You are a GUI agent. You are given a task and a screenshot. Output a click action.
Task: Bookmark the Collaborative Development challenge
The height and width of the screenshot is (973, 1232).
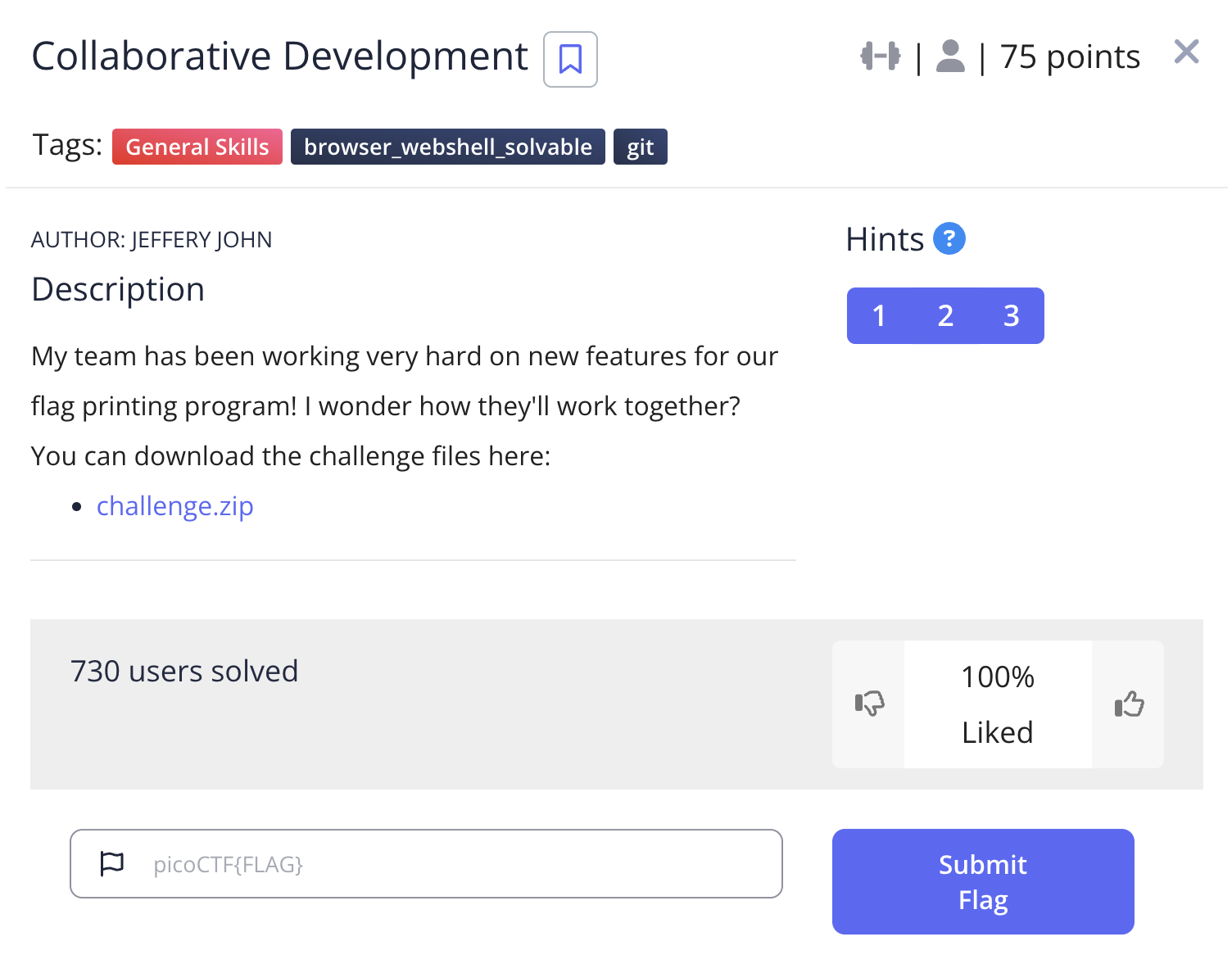point(570,59)
